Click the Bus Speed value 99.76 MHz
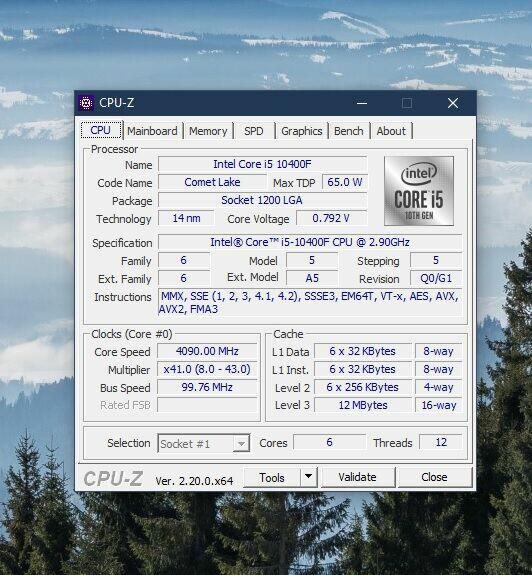The width and height of the screenshot is (532, 575). 208,387
